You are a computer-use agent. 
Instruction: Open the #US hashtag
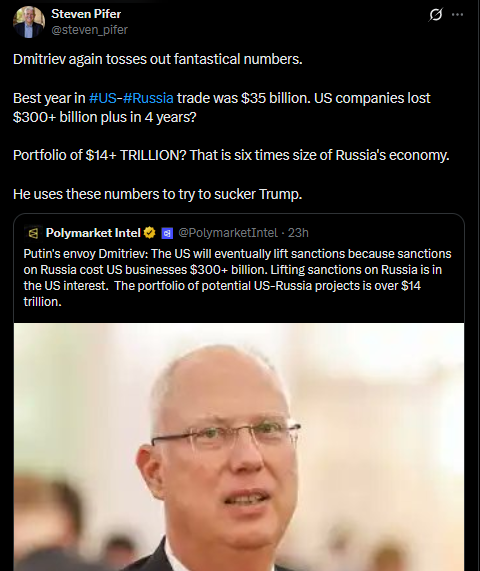[103, 98]
